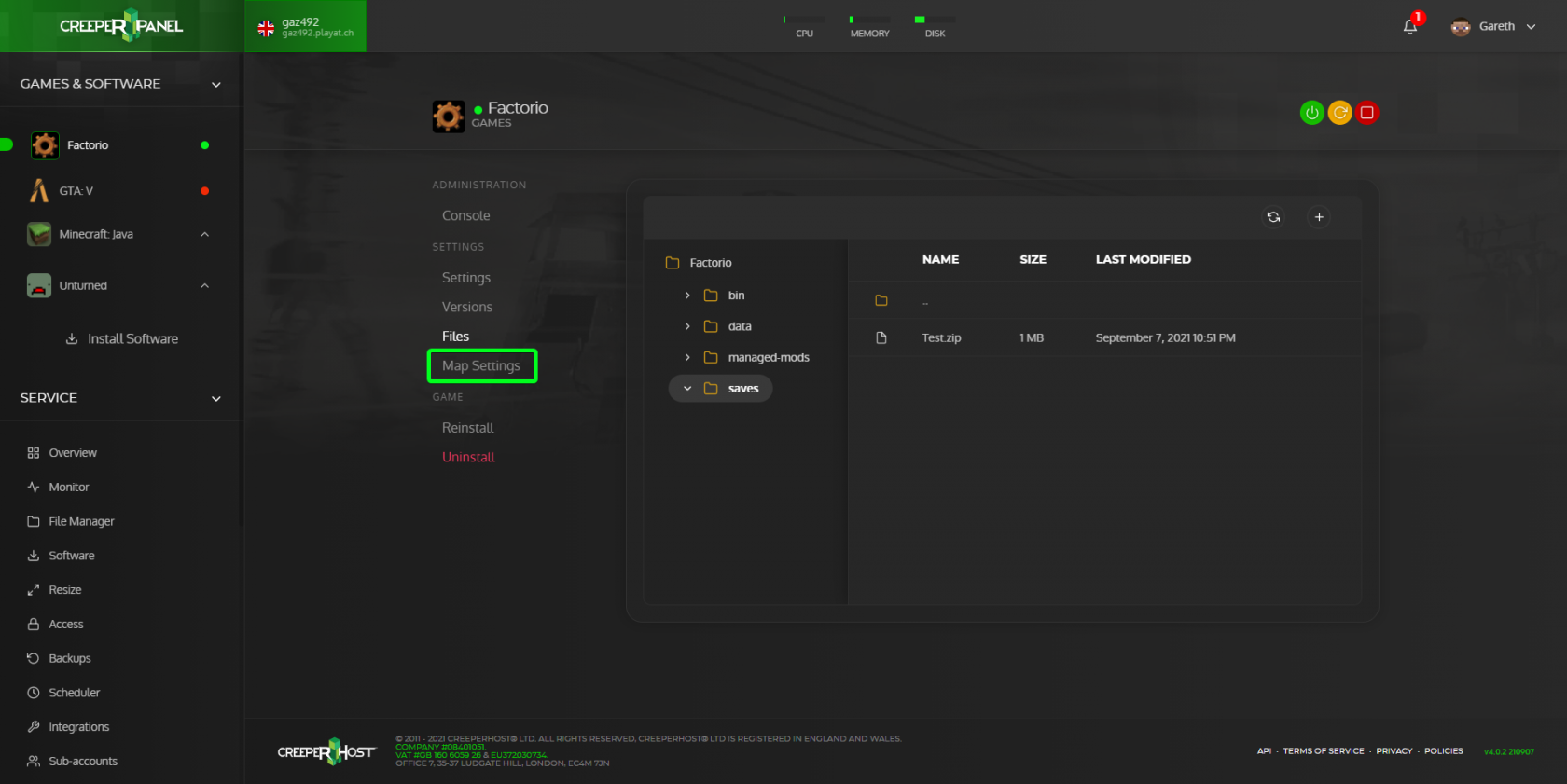Open Sub-accounts in Service menu
Screen dimensions: 1567x784
(x=83, y=762)
